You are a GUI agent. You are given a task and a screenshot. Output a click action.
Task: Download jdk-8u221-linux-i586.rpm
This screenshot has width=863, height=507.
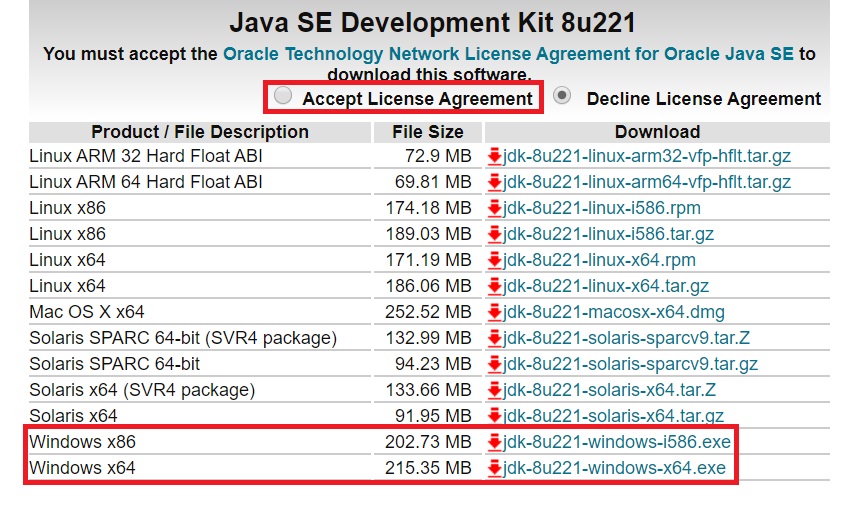point(602,208)
